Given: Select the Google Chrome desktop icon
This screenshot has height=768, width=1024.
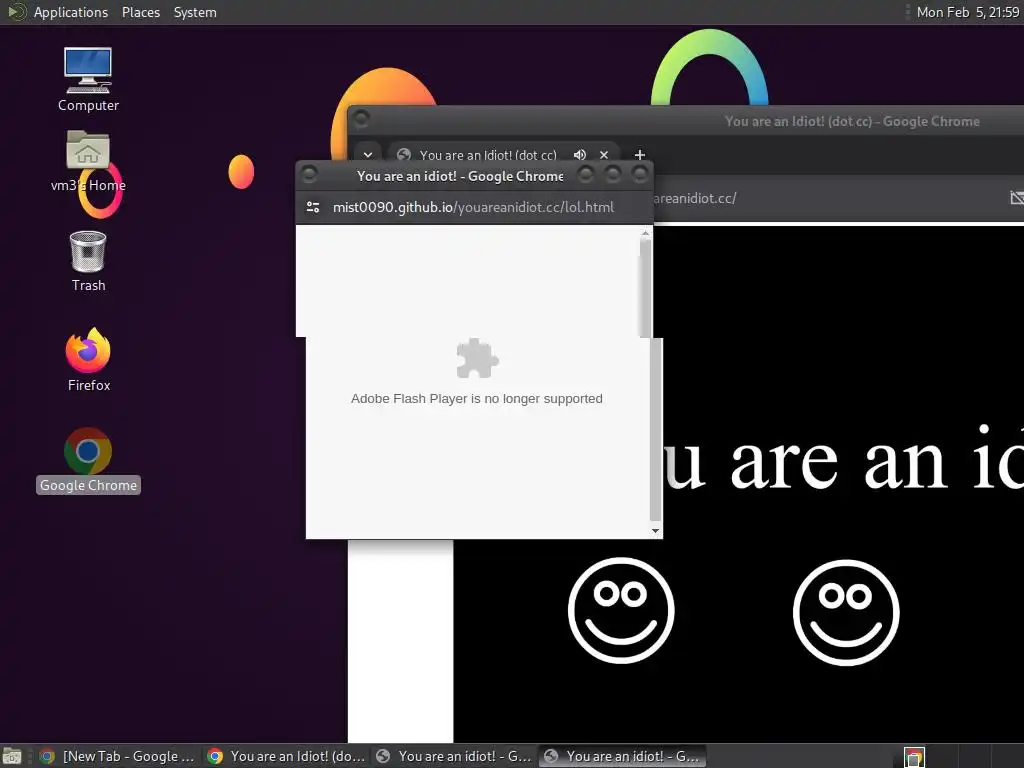Looking at the screenshot, I should [x=88, y=460].
